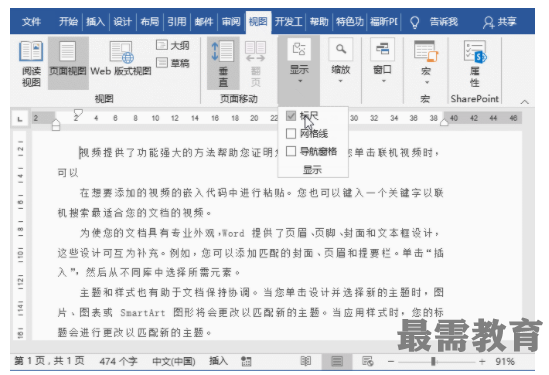549x375 pixels.
Task: Click the right indent marker on ruler
Action: (444, 122)
